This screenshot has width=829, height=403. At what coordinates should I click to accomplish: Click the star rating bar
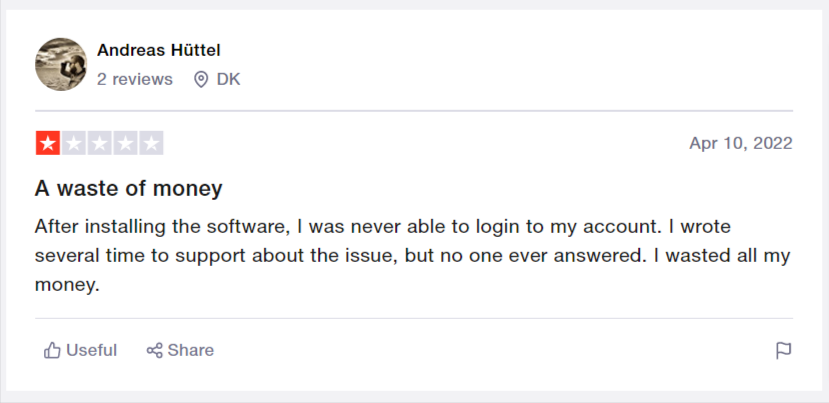99,143
